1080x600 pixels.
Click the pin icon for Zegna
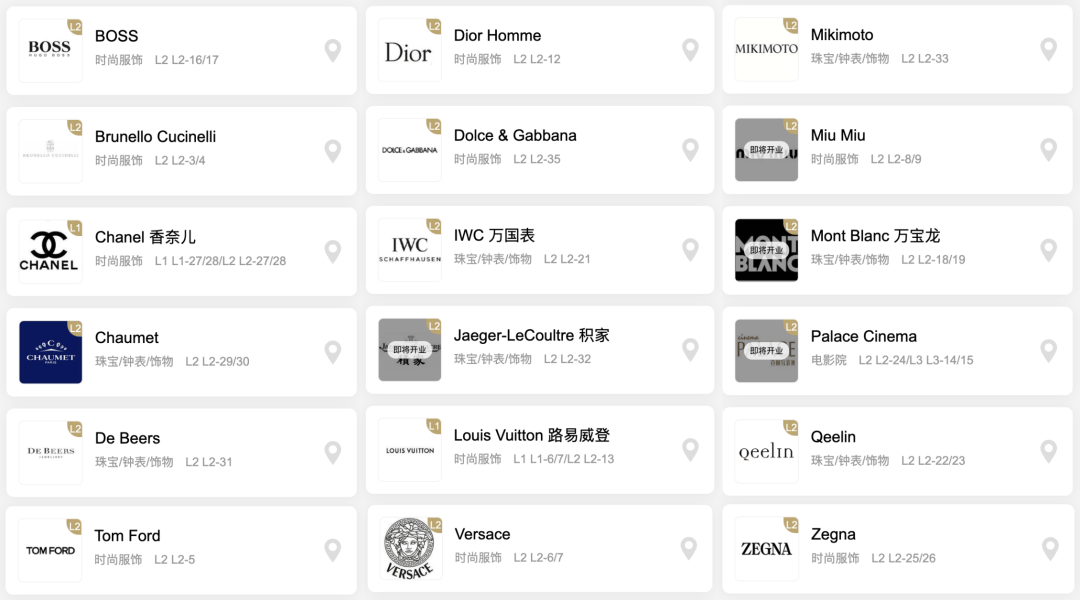pyautogui.click(x=1050, y=548)
